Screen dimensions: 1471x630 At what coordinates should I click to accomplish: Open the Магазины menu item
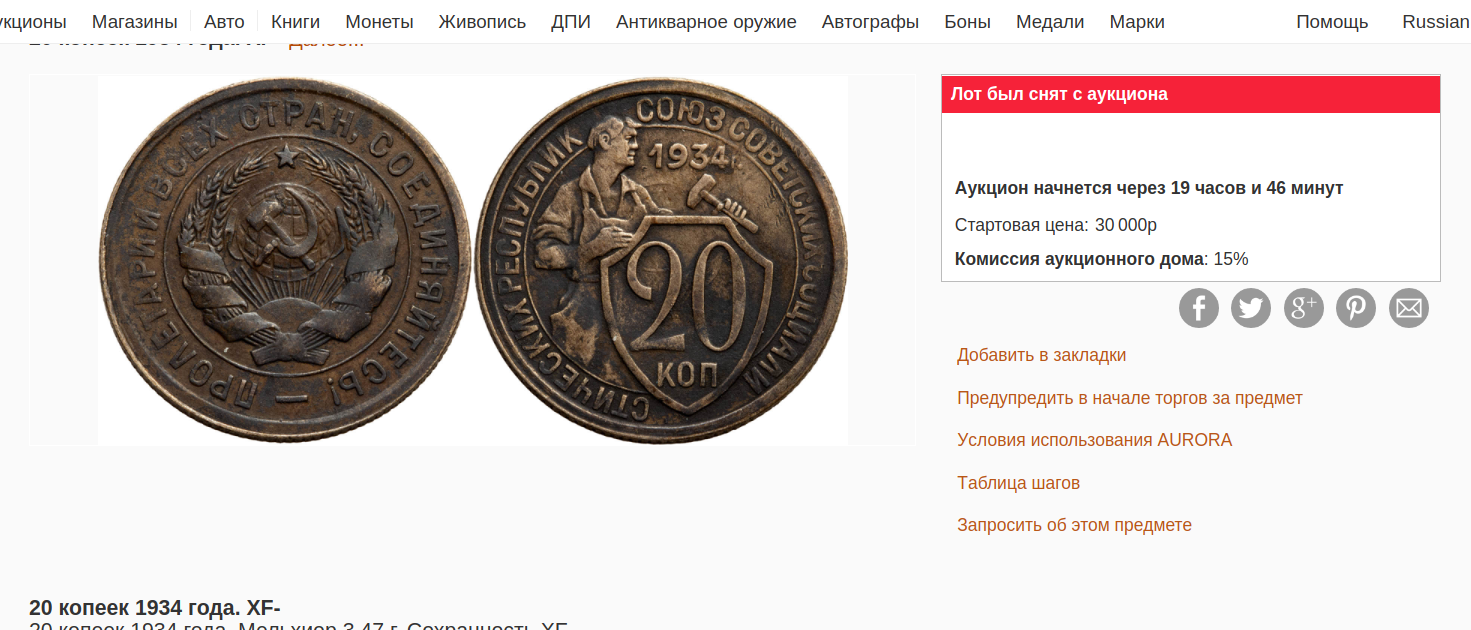(135, 22)
